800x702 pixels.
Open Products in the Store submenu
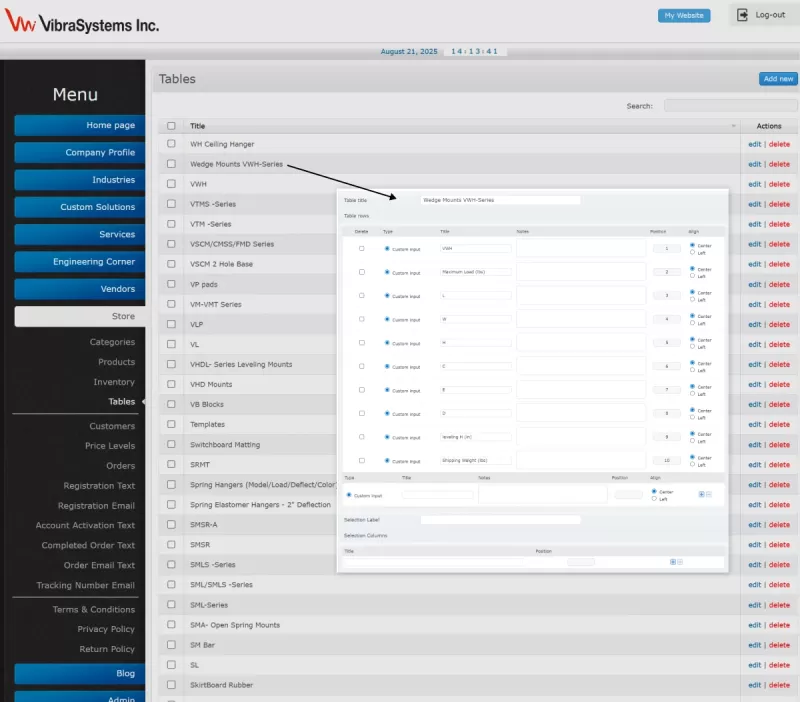click(x=116, y=362)
